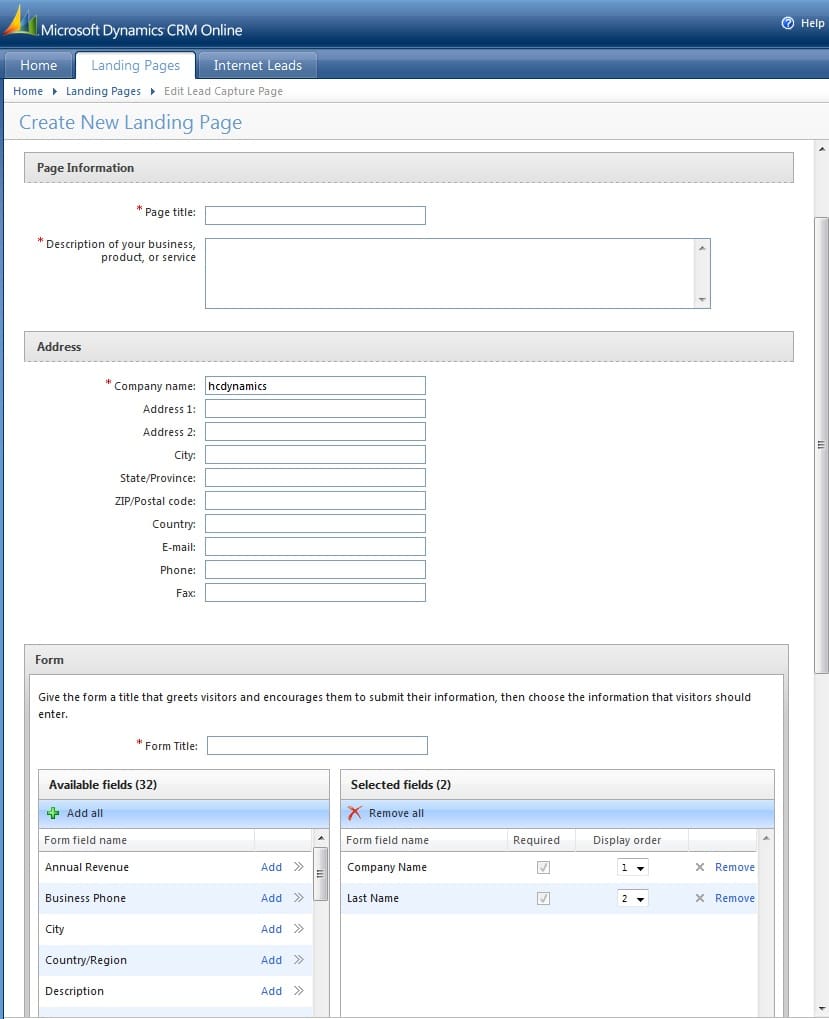This screenshot has width=829, height=1019.
Task: Click Available fields list scroll-up arrow
Action: pyautogui.click(x=321, y=838)
